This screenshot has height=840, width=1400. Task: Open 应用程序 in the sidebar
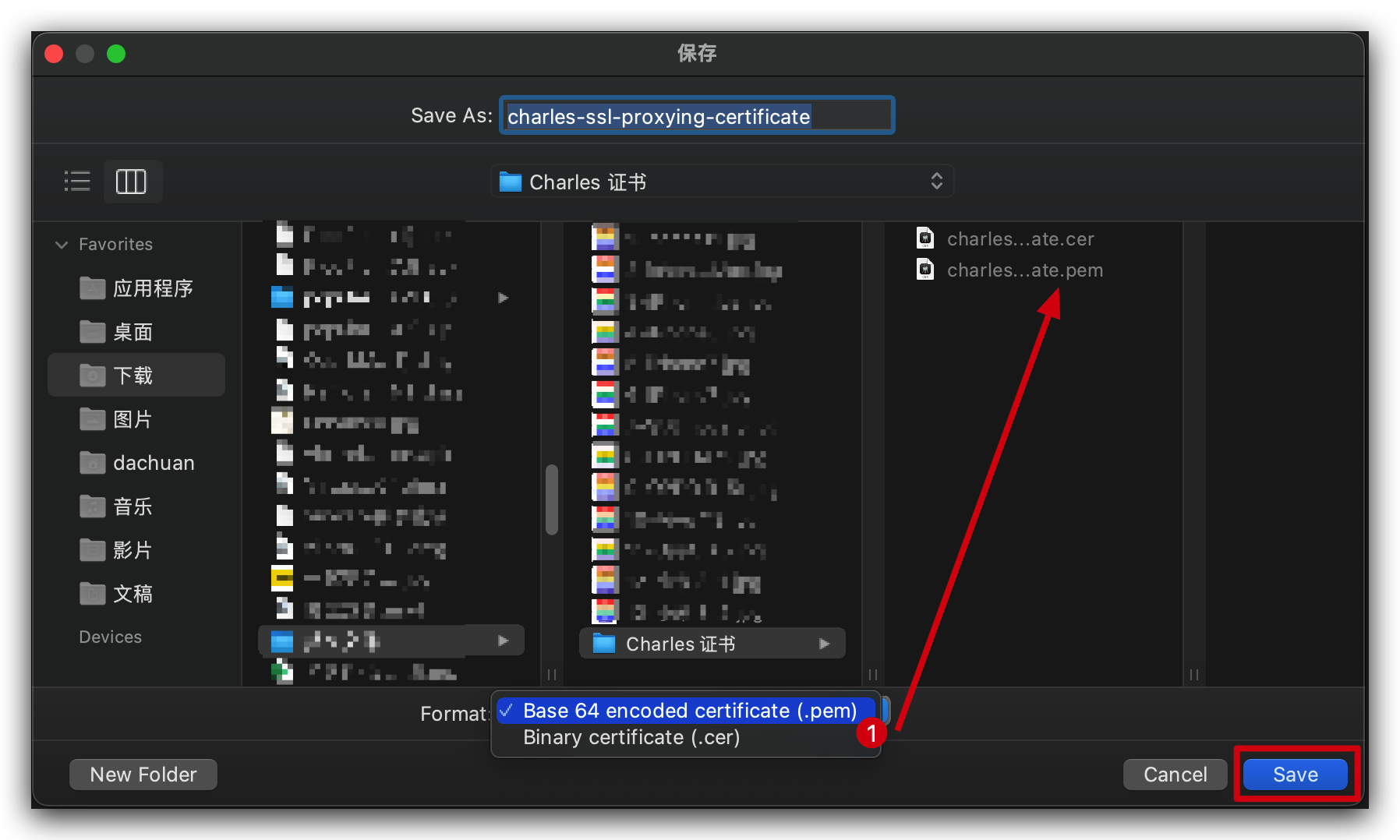pyautogui.click(x=136, y=288)
